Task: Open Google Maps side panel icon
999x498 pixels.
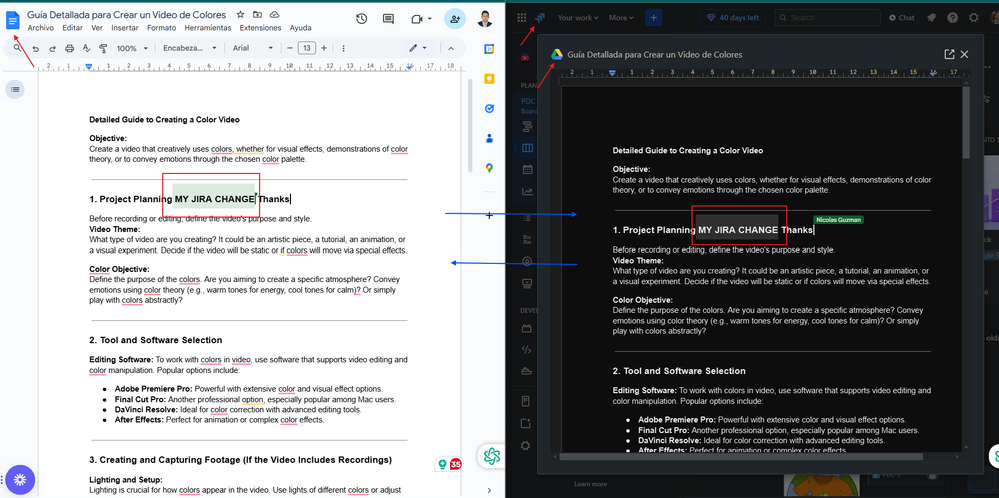Action: click(489, 169)
